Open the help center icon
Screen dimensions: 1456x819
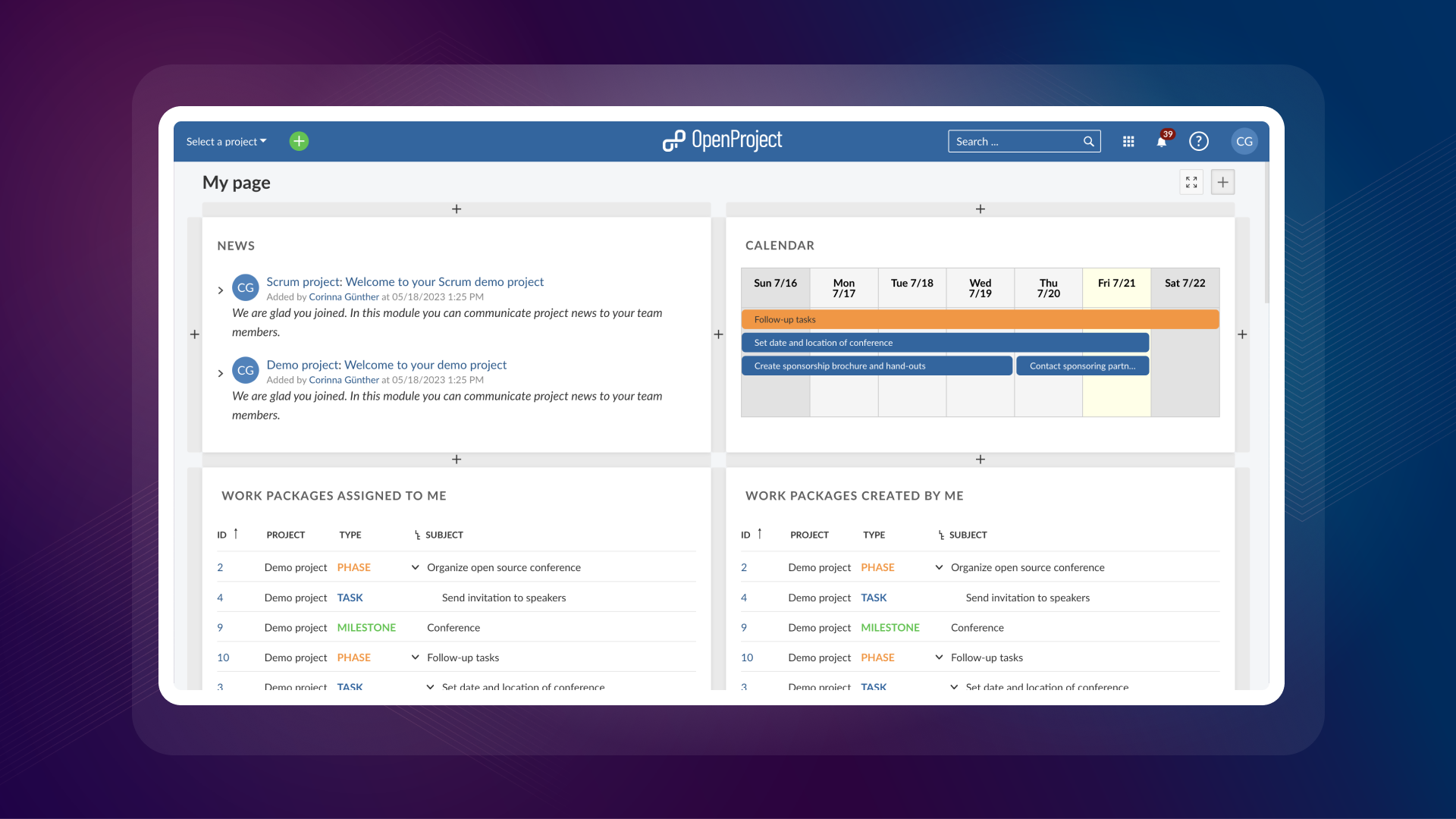pos(1198,141)
